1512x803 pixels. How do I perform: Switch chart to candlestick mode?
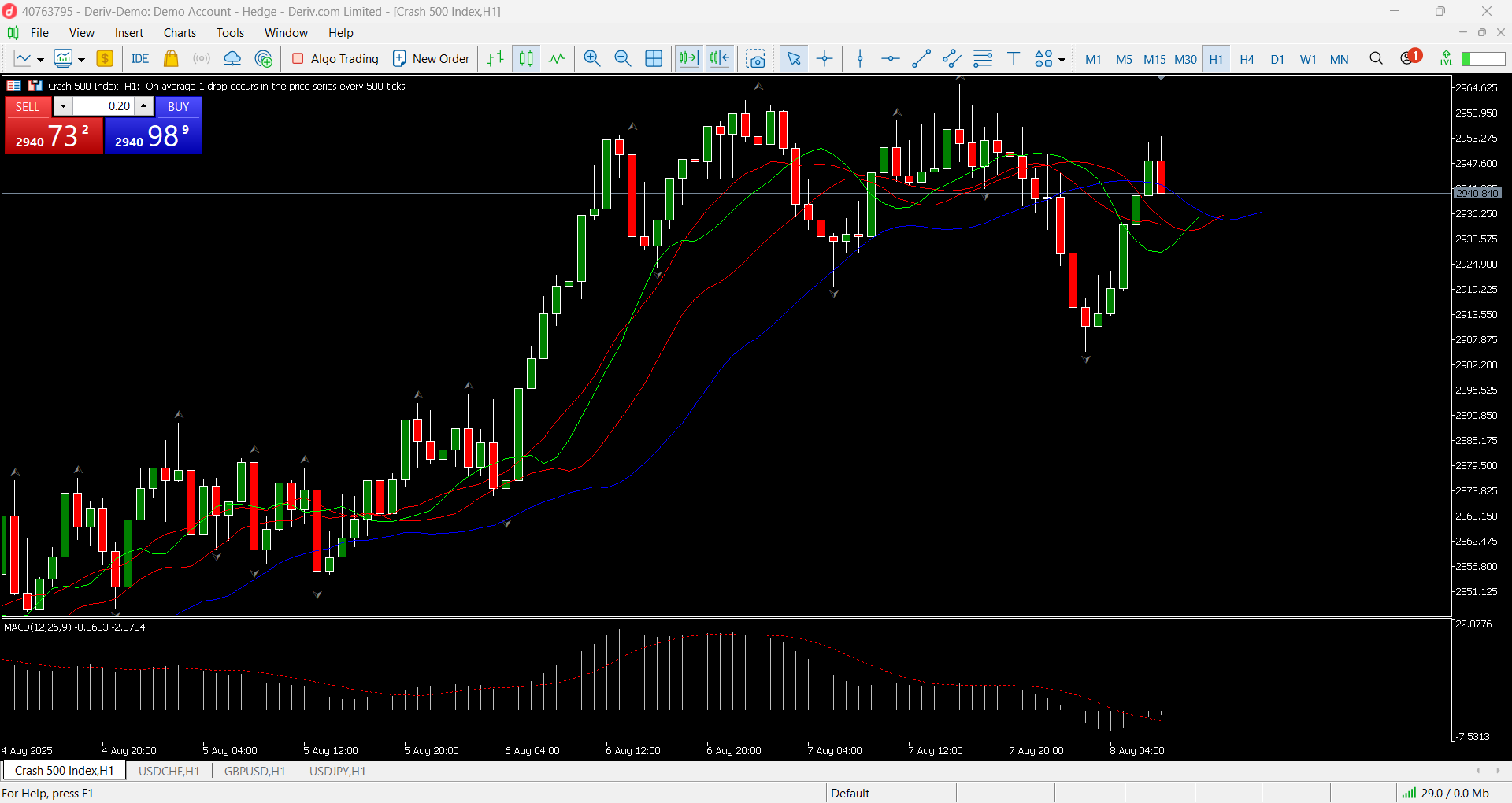click(x=526, y=59)
